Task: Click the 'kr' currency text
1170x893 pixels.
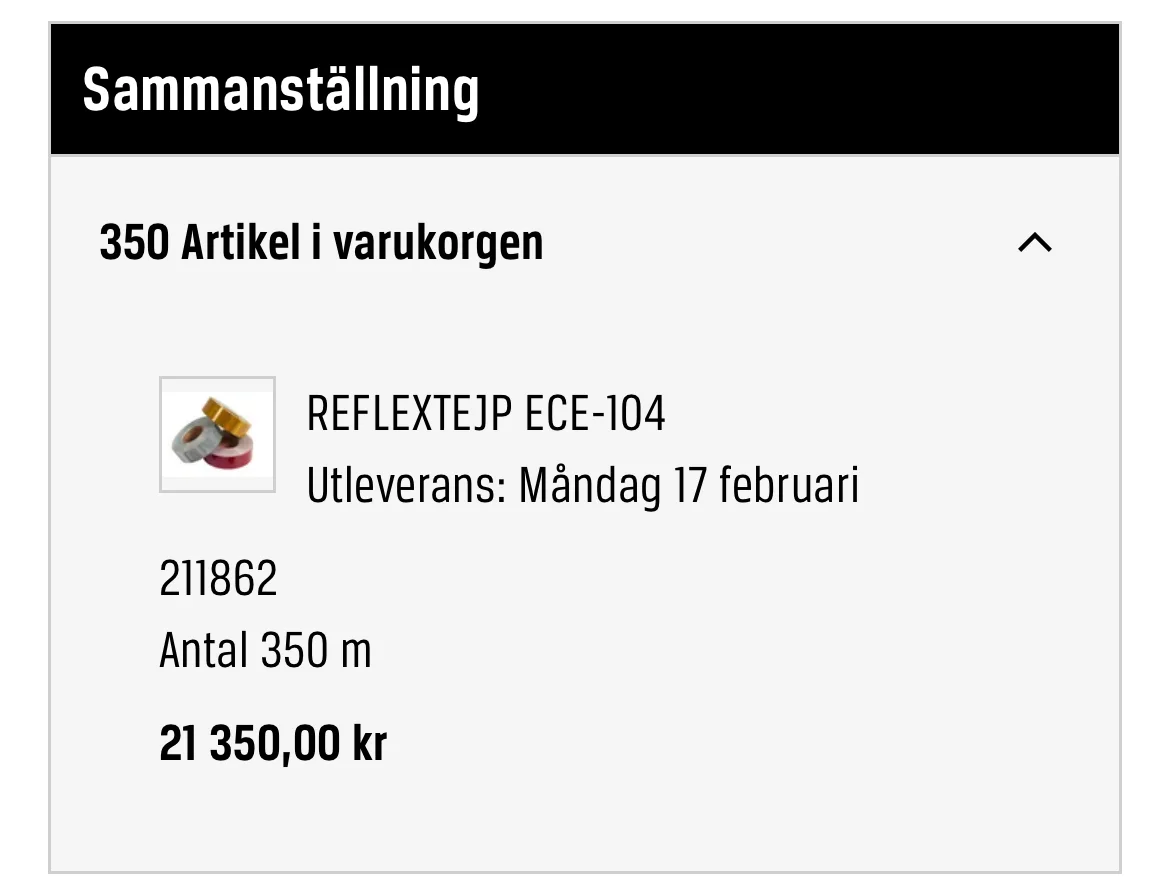Action: tap(369, 744)
